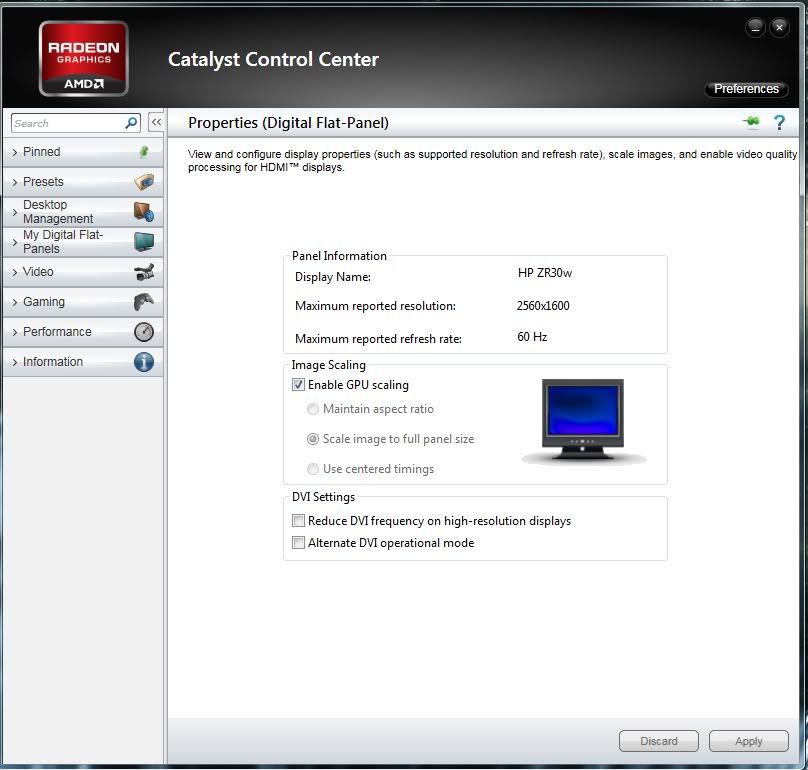
Task: Expand the Presets section arrow
Action: tap(14, 182)
